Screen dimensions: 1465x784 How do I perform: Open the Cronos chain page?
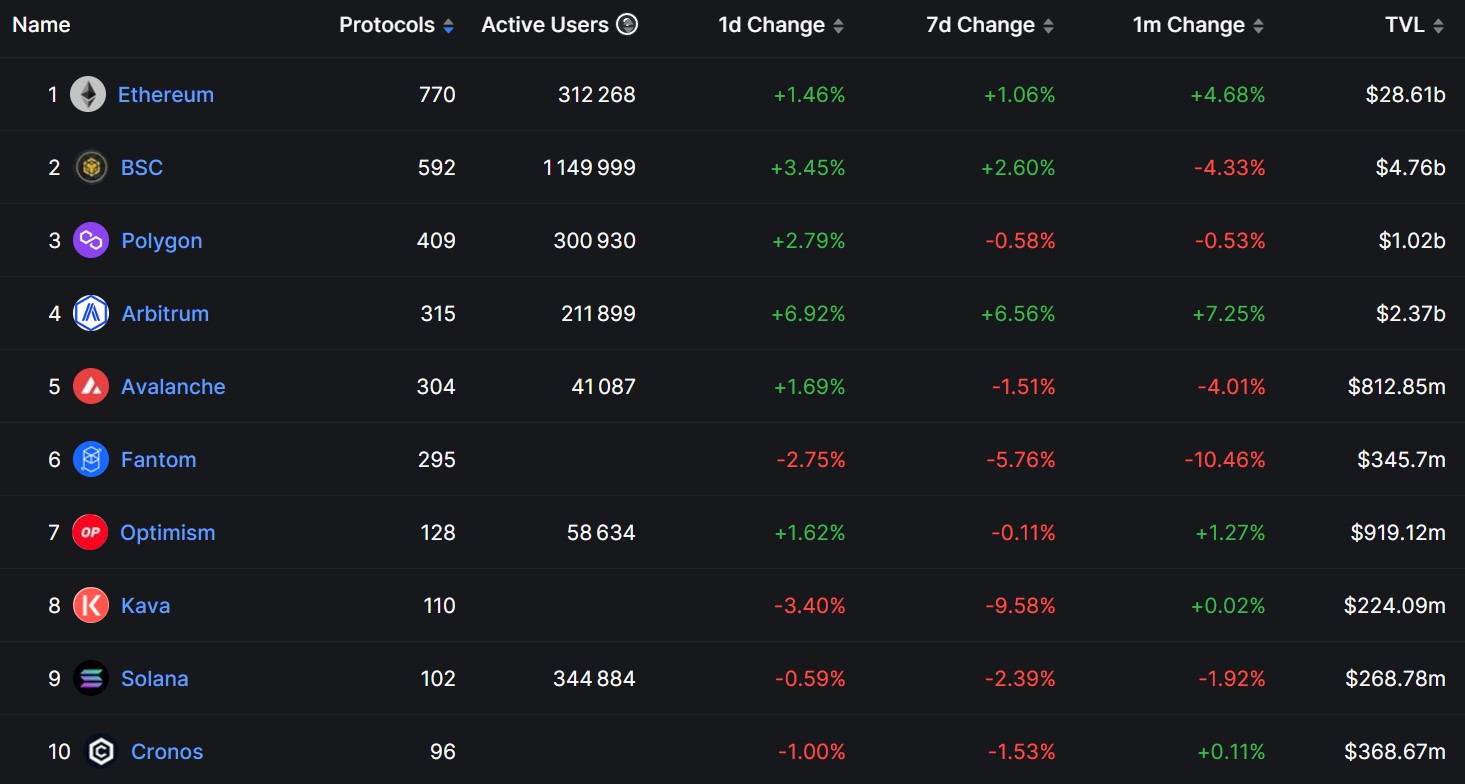click(166, 751)
